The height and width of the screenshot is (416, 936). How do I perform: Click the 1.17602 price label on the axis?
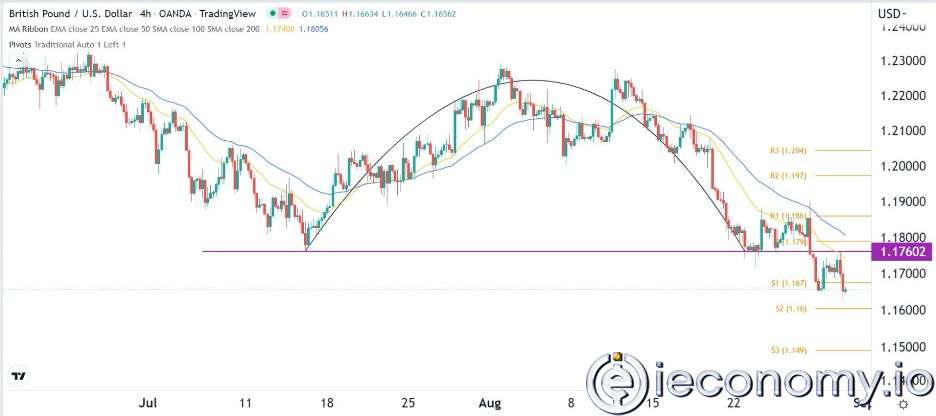[x=903, y=251]
